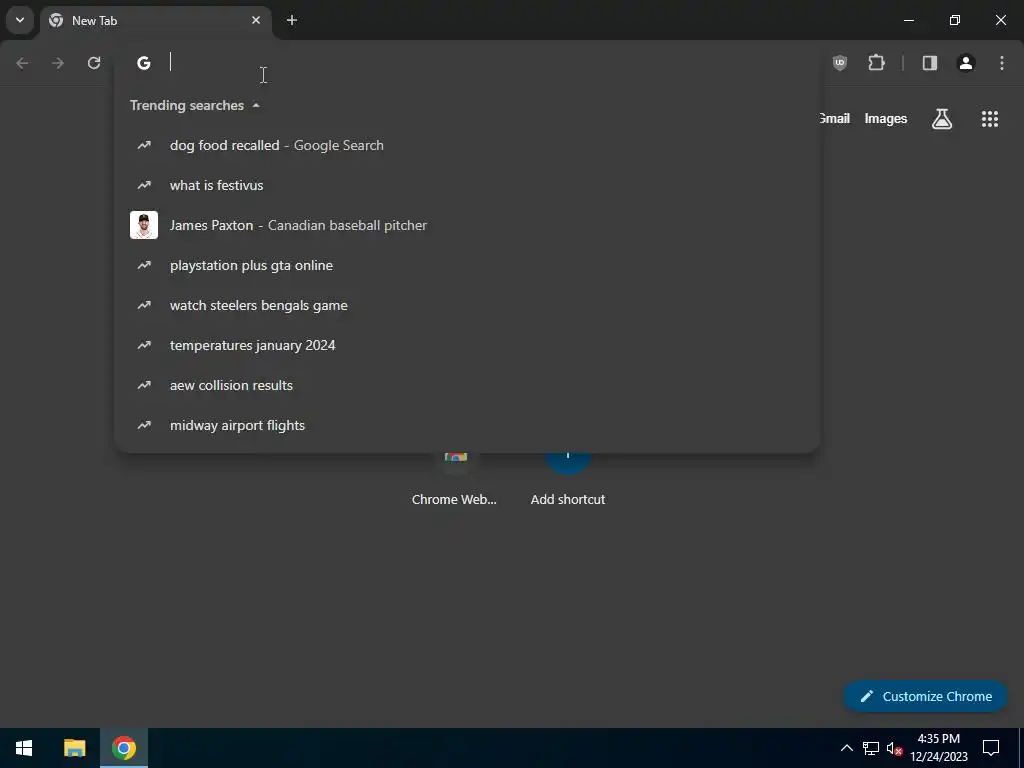Choose 'watch steelers bengals game' suggestion
The width and height of the screenshot is (1024, 768).
(467, 305)
